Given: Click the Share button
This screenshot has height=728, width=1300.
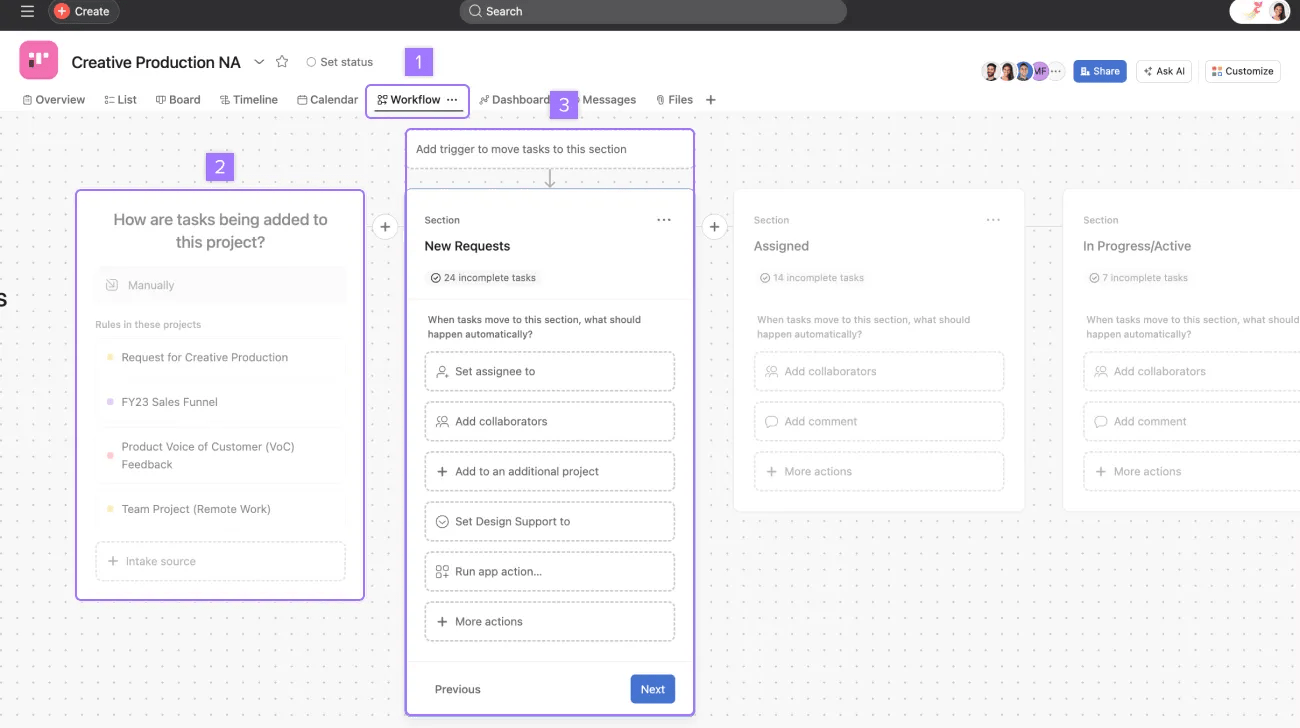Looking at the screenshot, I should [x=1099, y=71].
